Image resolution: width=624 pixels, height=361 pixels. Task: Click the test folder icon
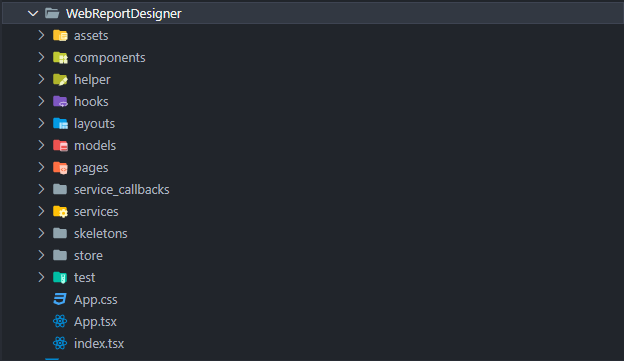[x=60, y=277]
